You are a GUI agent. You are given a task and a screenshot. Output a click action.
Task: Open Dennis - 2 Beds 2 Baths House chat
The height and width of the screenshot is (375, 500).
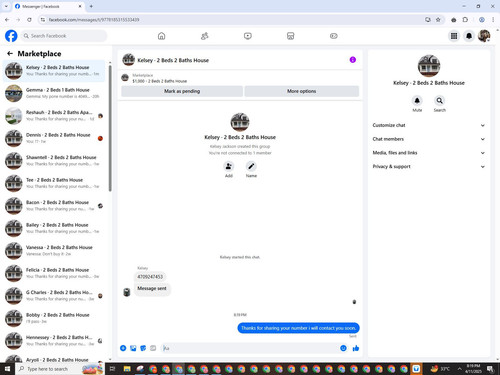pos(54,138)
